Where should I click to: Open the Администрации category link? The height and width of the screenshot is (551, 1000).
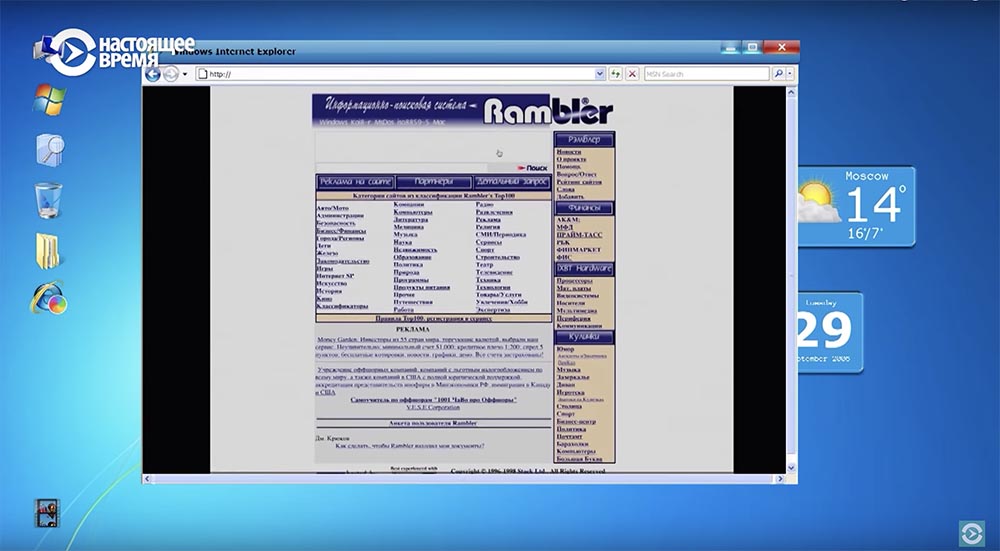(x=340, y=216)
